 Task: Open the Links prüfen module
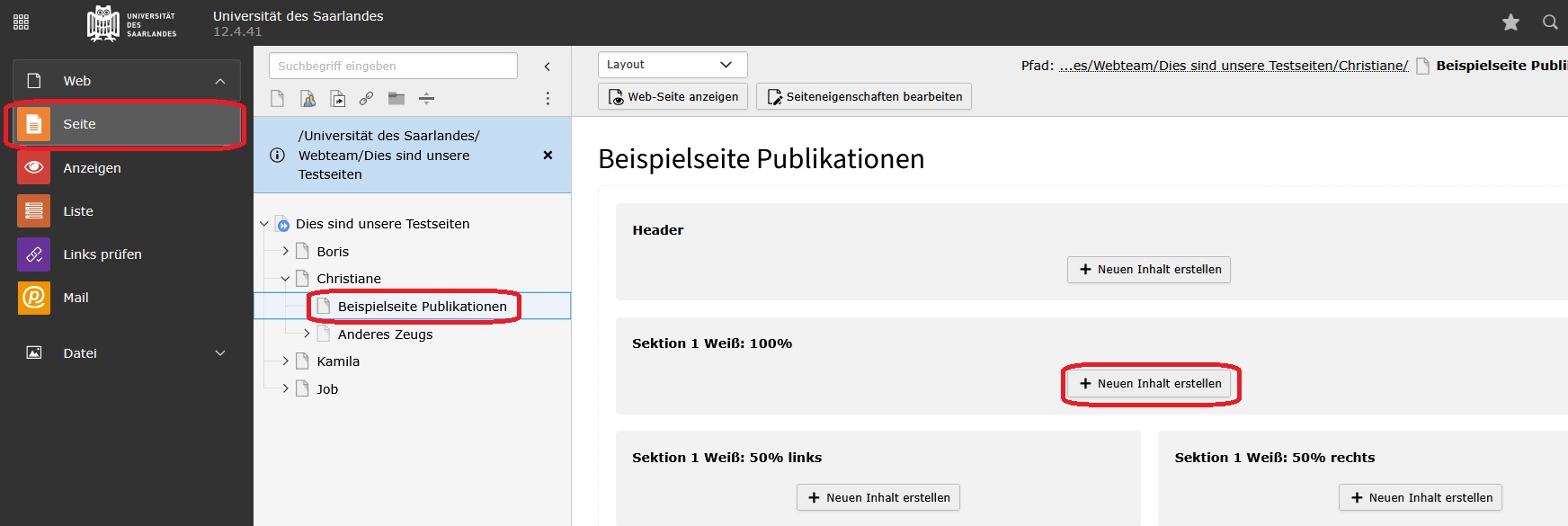[102, 254]
